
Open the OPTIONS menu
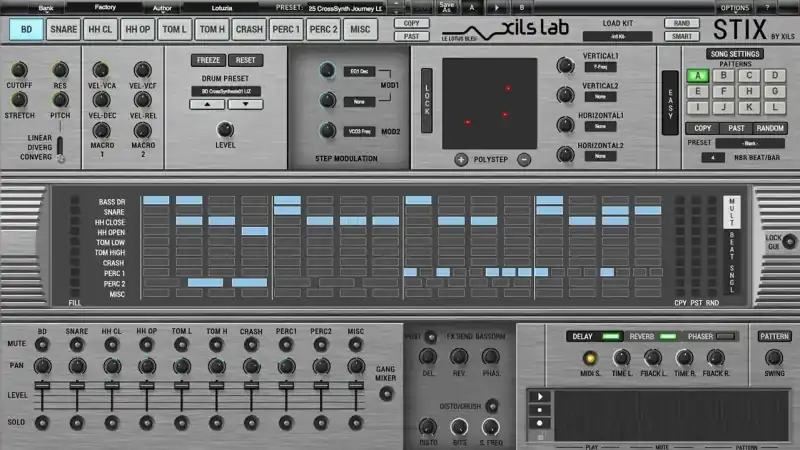click(x=735, y=8)
